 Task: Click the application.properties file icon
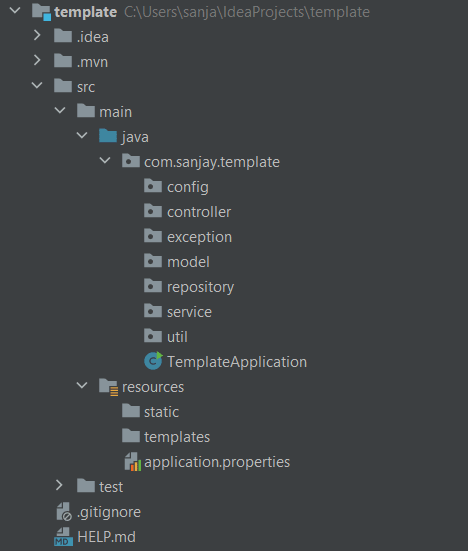point(133,462)
